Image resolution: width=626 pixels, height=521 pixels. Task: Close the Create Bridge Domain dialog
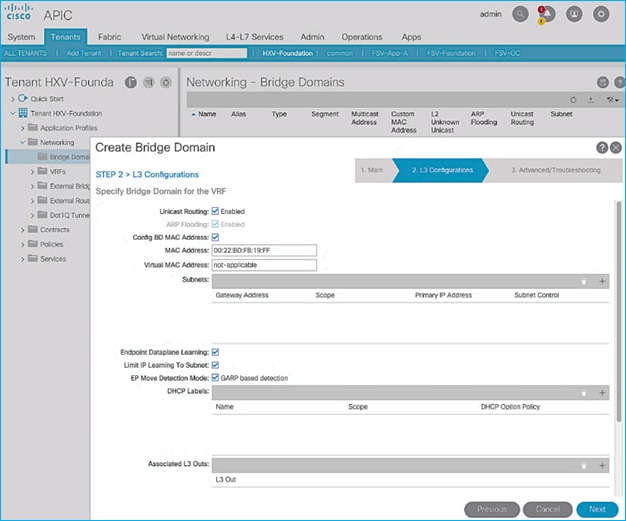click(x=616, y=148)
